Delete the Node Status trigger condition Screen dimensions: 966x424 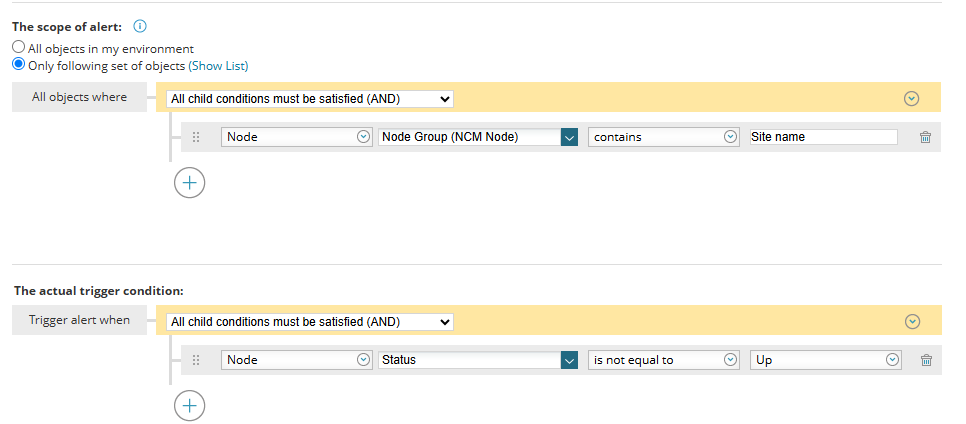925,361
